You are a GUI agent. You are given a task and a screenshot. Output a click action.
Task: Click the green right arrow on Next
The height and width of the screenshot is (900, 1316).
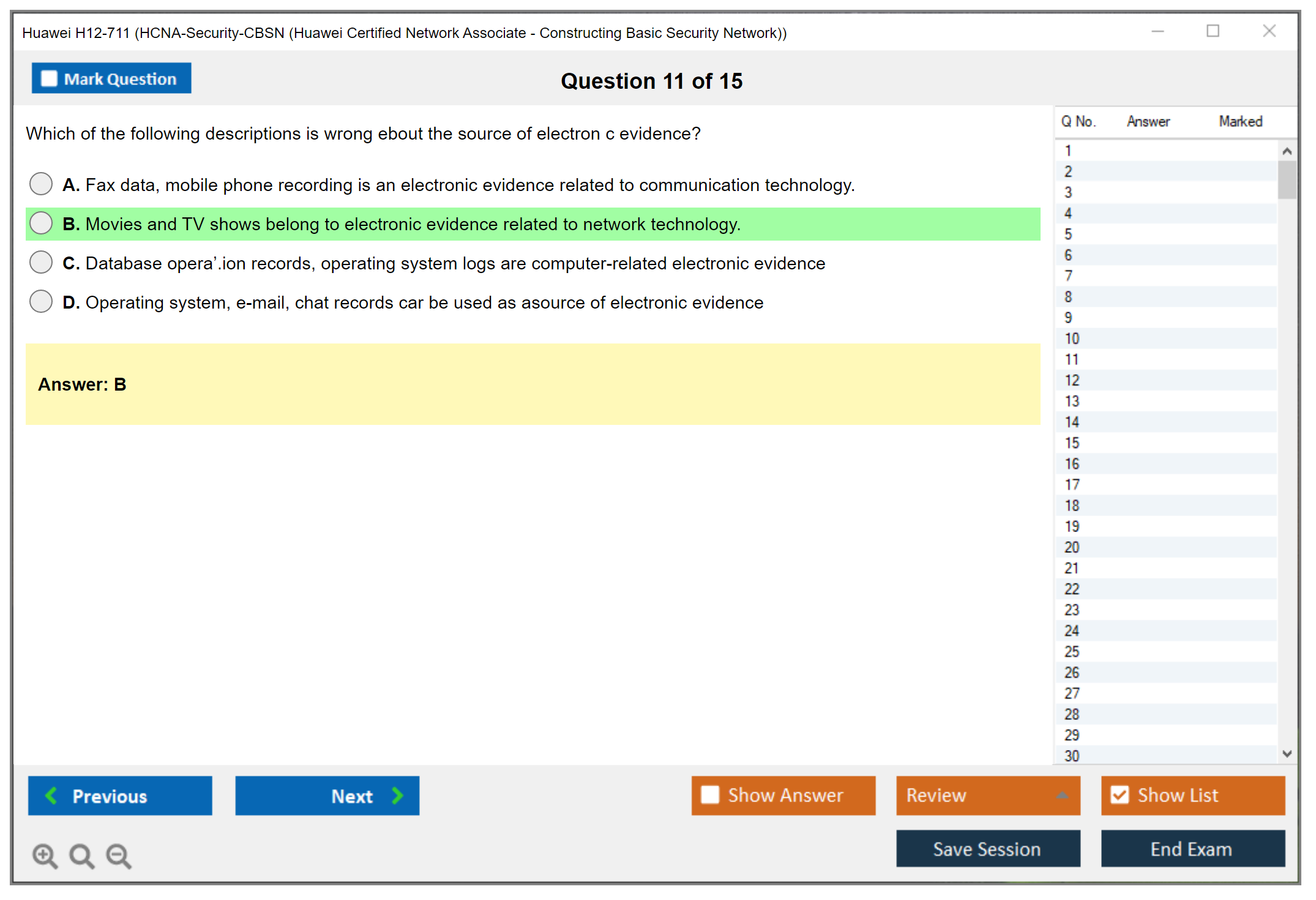[x=397, y=795]
